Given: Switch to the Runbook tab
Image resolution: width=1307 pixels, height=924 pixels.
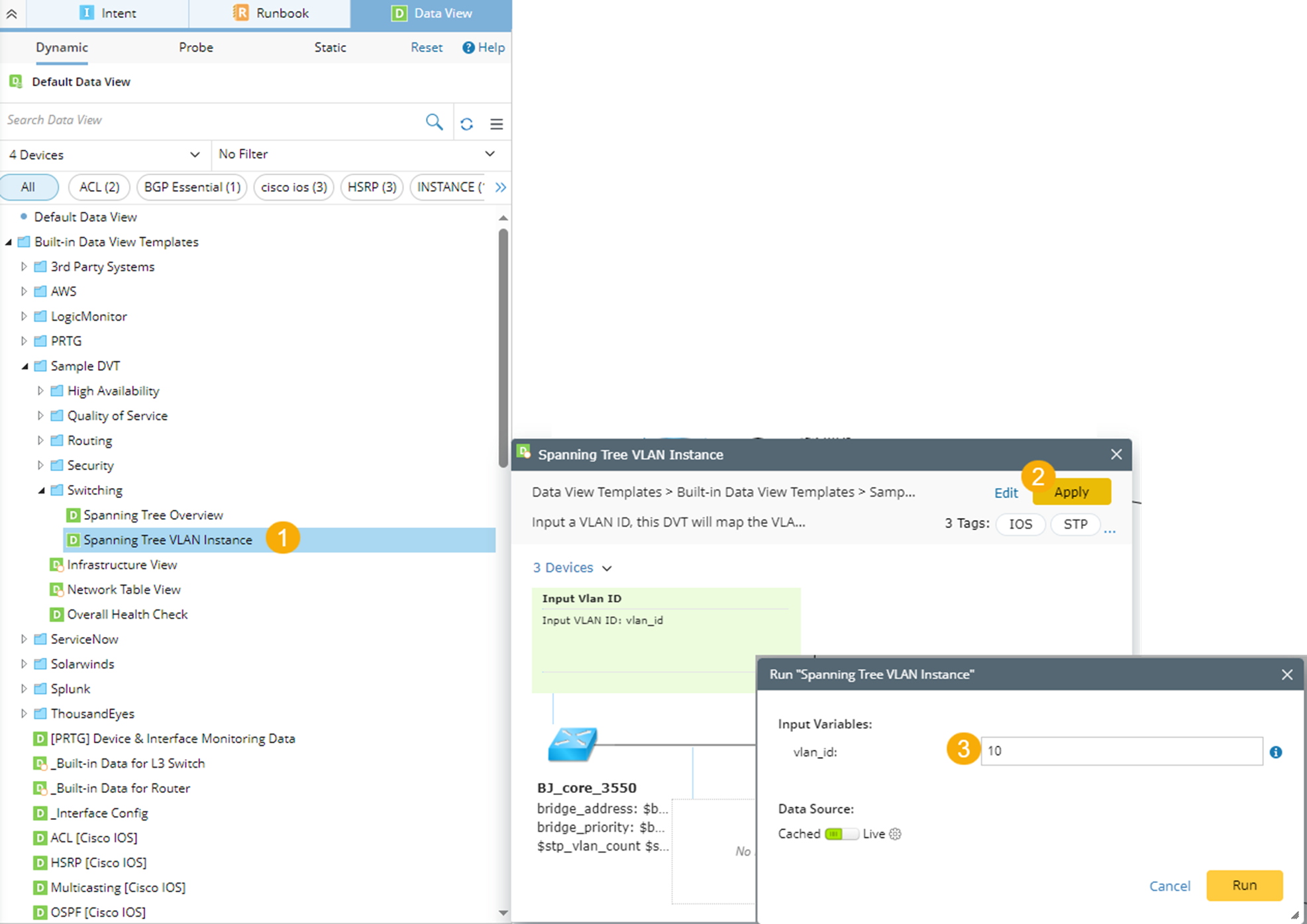Looking at the screenshot, I should tap(270, 13).
